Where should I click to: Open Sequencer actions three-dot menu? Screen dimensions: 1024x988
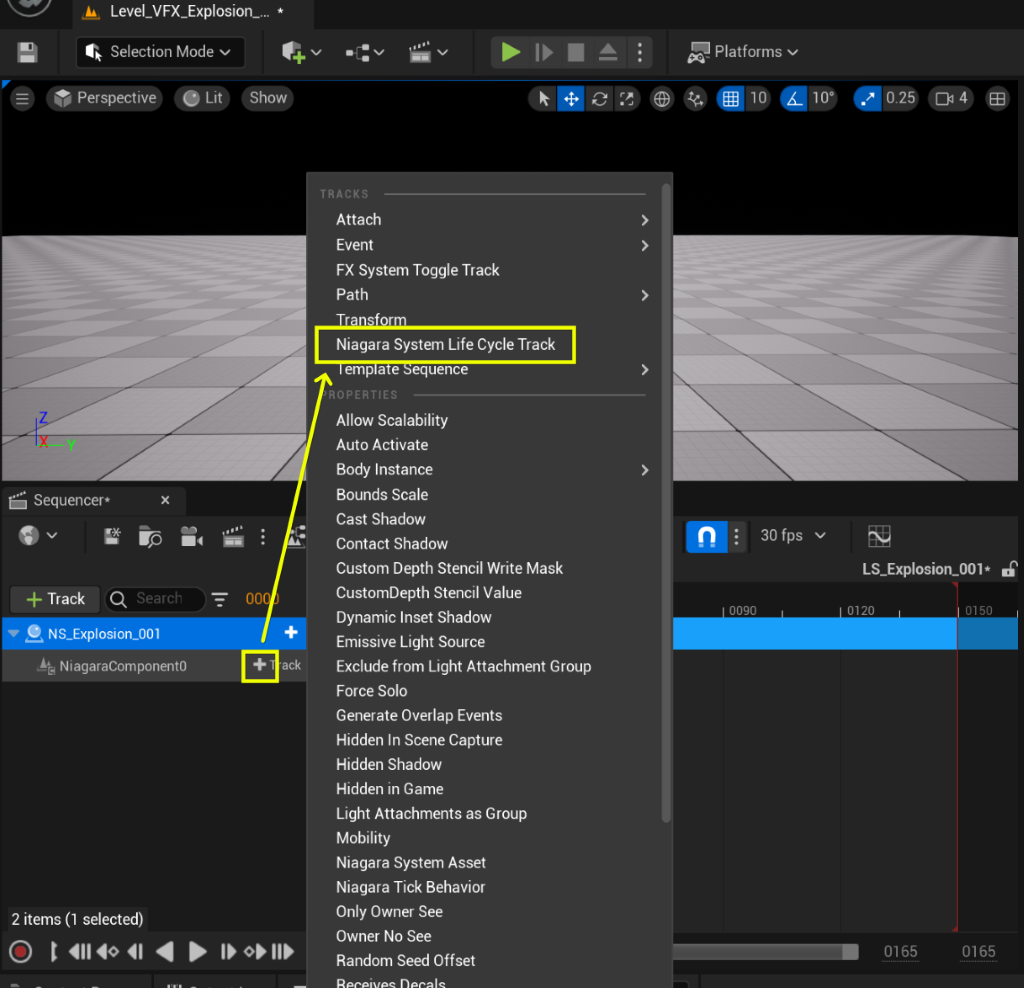point(263,537)
